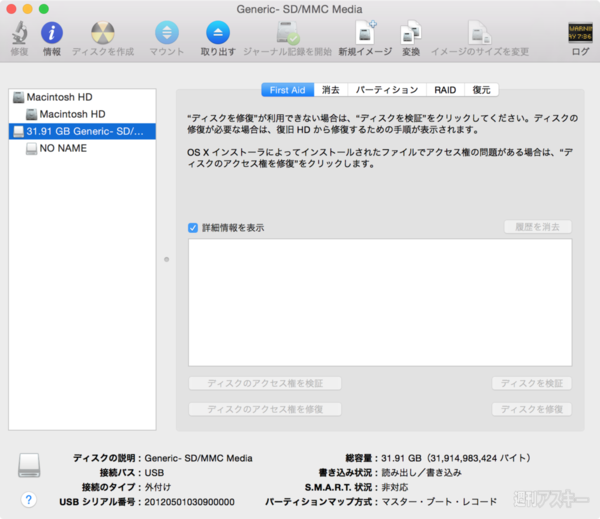Open the RAID tab

pyautogui.click(x=445, y=90)
